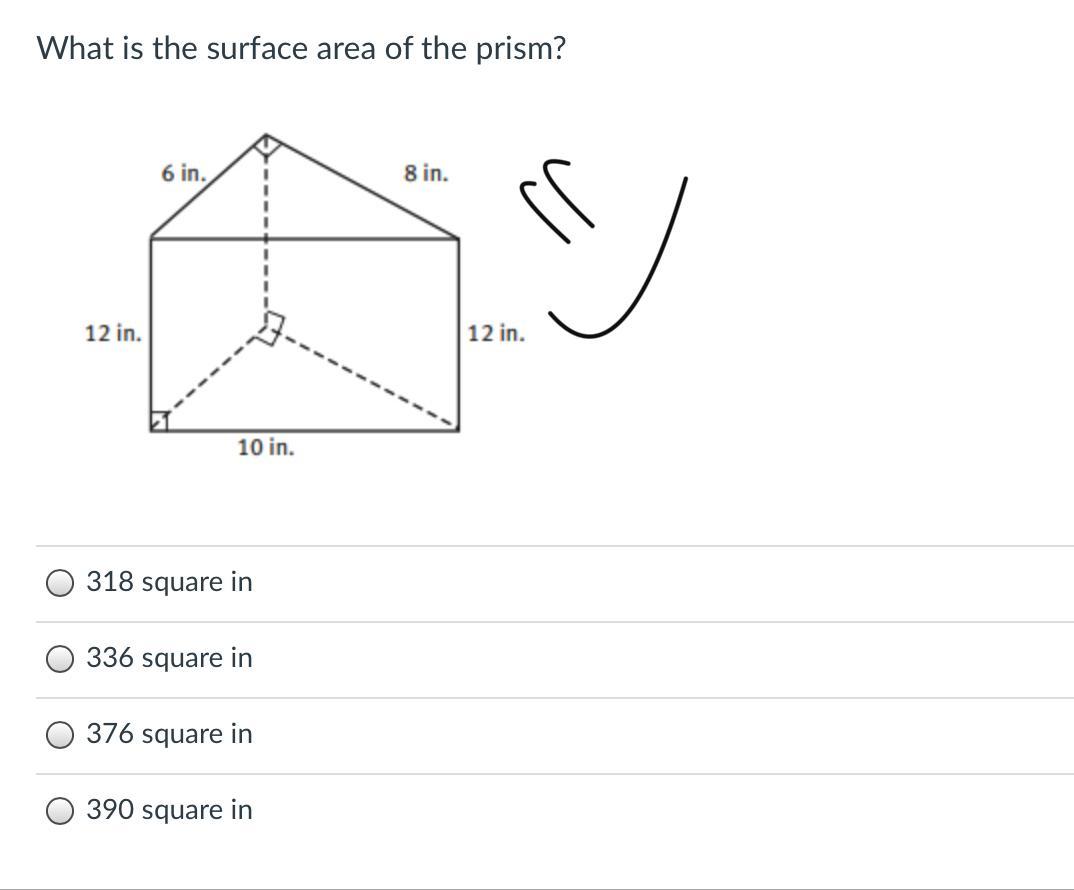
Task: Click the right-angle marker at the prism's apex
Action: [265, 145]
